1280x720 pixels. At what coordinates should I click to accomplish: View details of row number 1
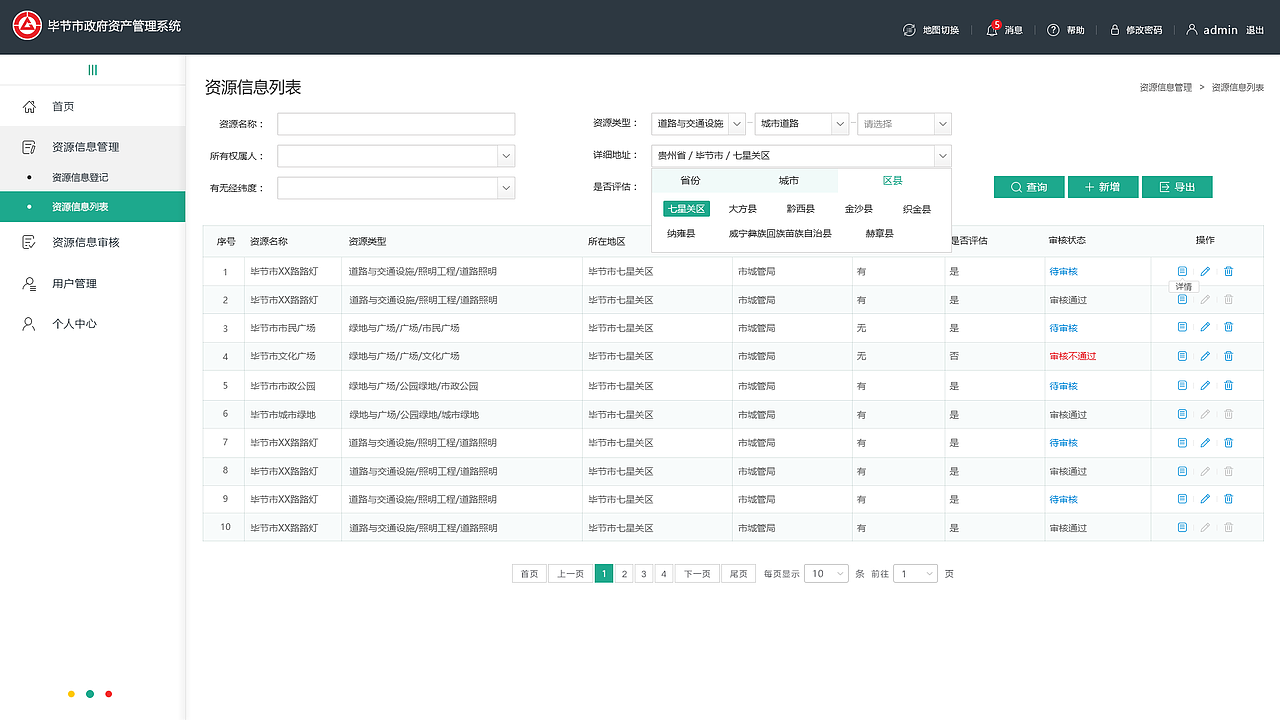tap(1182, 271)
